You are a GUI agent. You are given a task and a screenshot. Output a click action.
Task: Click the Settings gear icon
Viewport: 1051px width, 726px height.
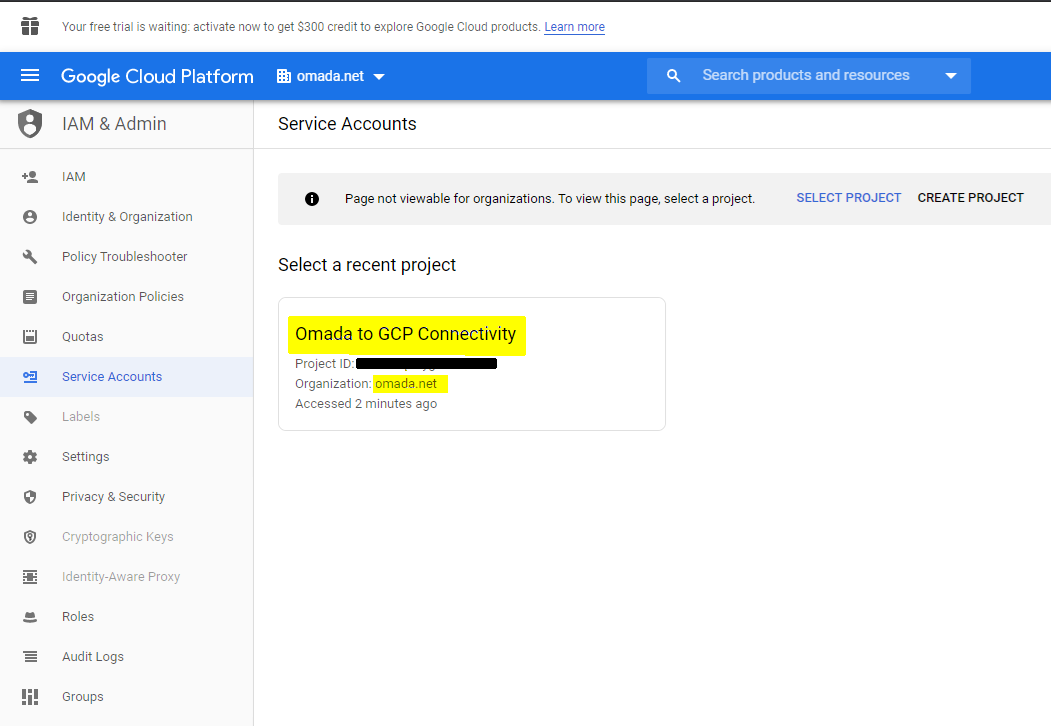[29, 457]
